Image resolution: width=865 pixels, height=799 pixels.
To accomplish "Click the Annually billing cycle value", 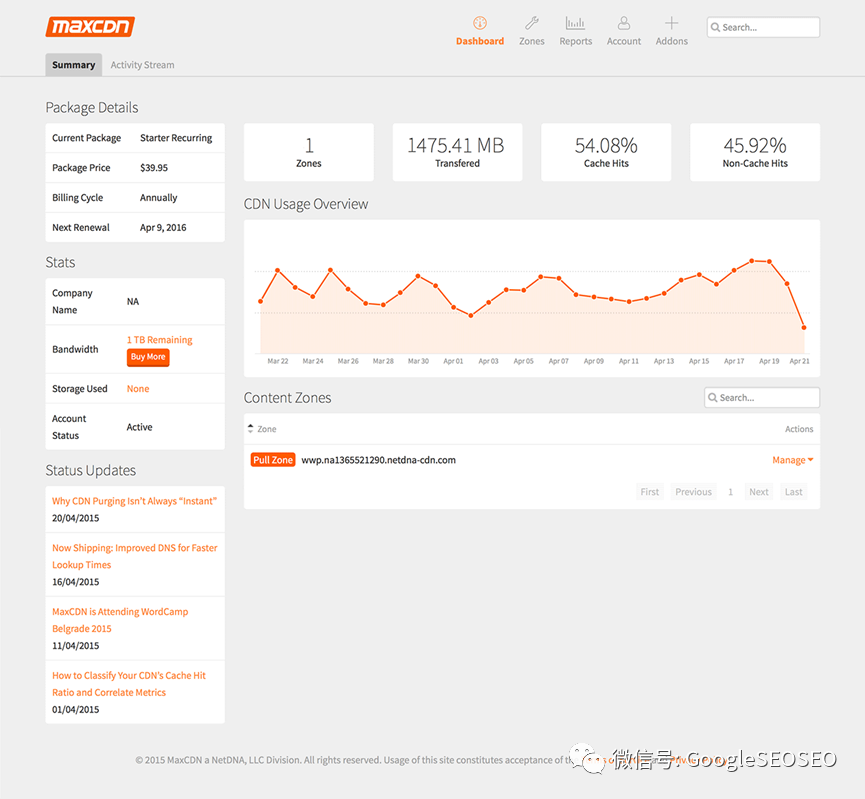I will pyautogui.click(x=158, y=198).
